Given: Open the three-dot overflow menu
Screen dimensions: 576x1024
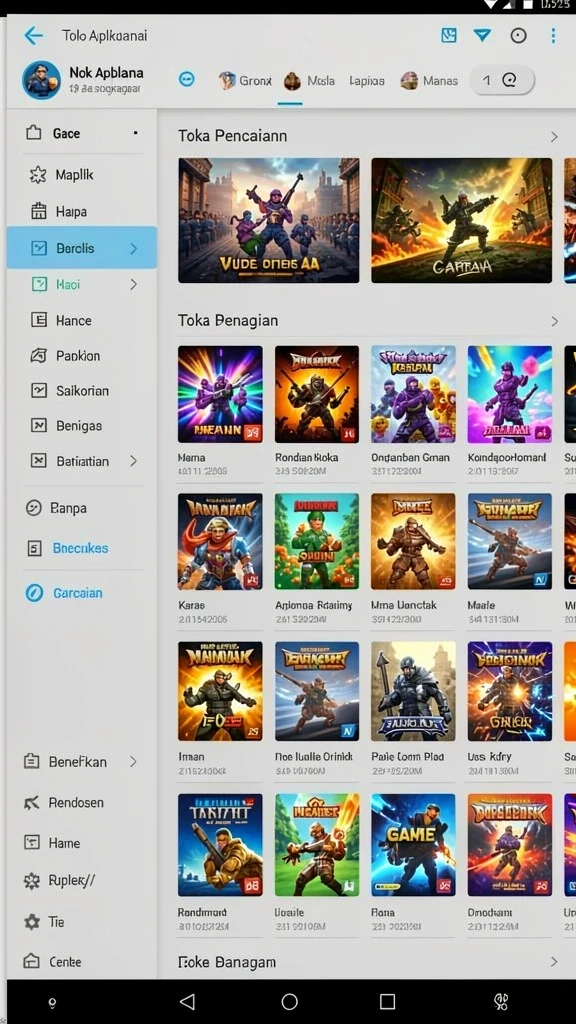Looking at the screenshot, I should (553, 35).
